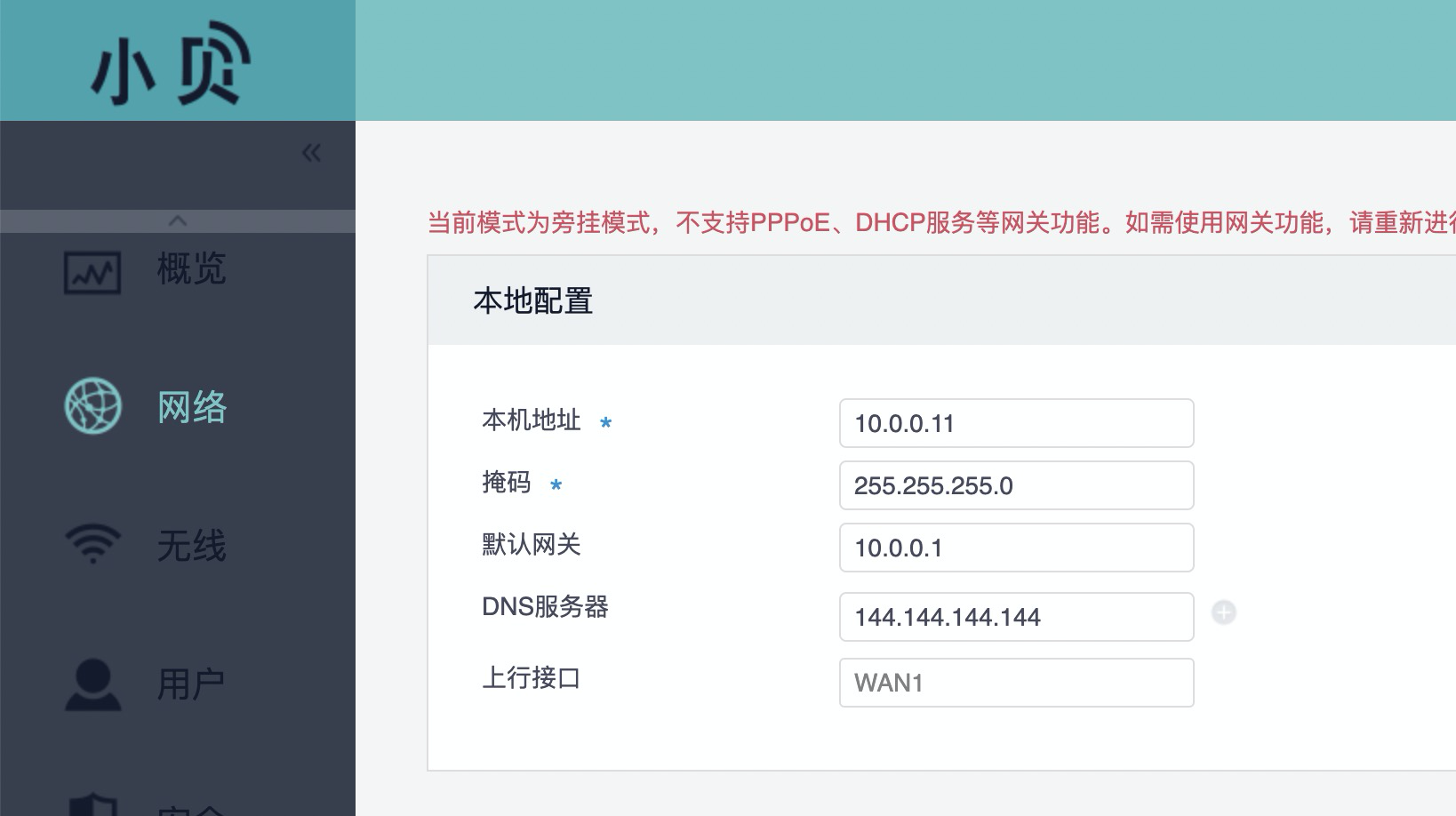
Task: Click the 掩码 field 255.255.255.0
Action: coord(1016,485)
